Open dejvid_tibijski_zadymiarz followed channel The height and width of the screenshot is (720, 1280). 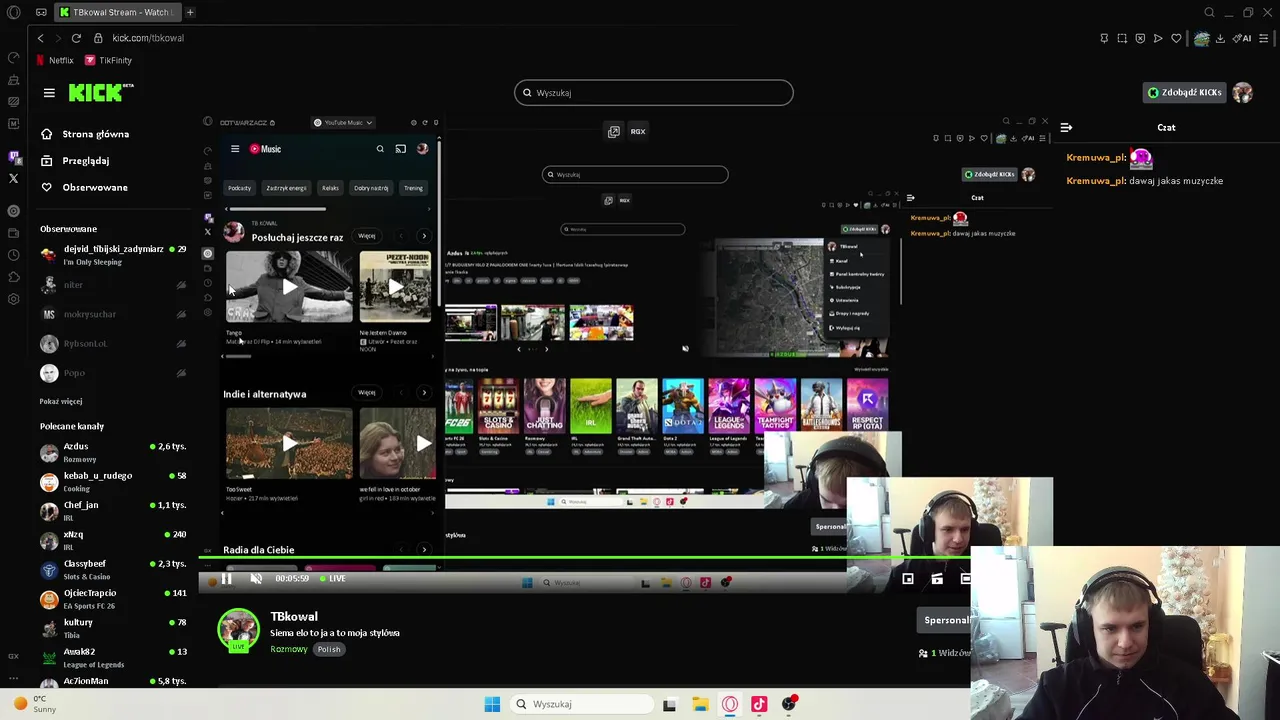coord(113,255)
